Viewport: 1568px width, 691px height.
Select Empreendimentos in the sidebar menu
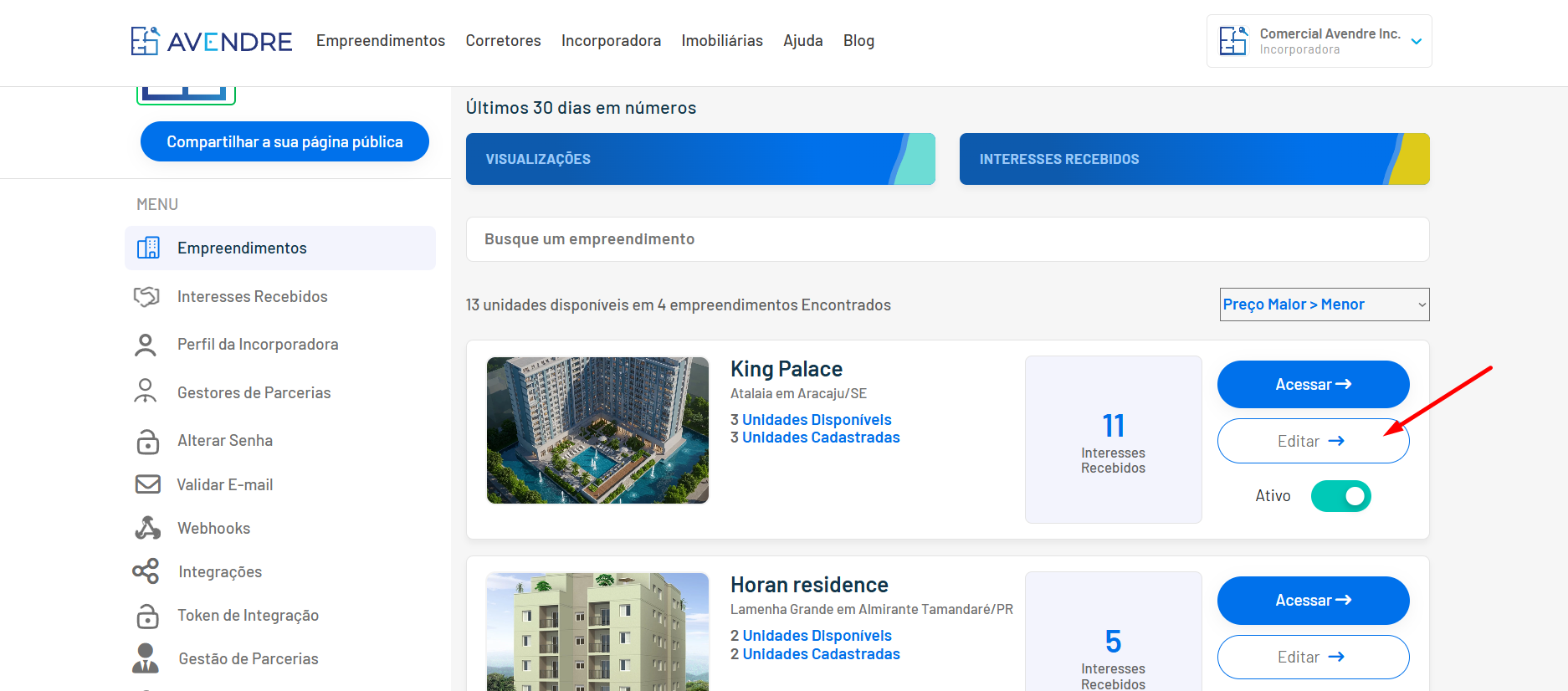[280, 248]
